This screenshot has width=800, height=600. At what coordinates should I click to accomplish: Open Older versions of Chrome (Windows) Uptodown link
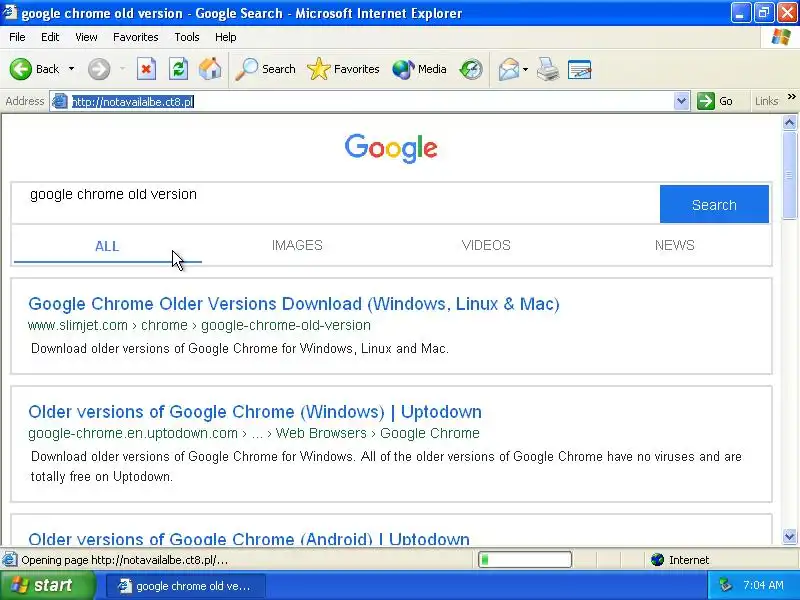[x=255, y=412]
